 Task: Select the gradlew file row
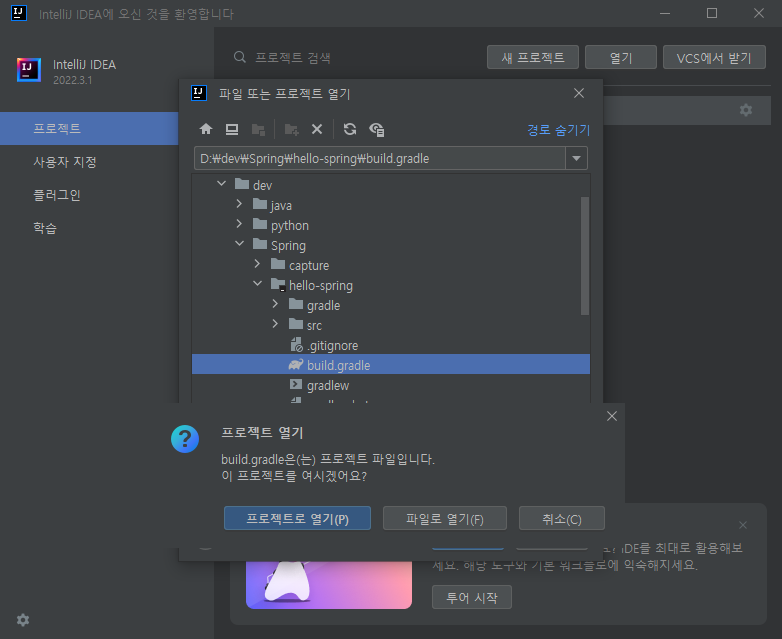pos(391,385)
